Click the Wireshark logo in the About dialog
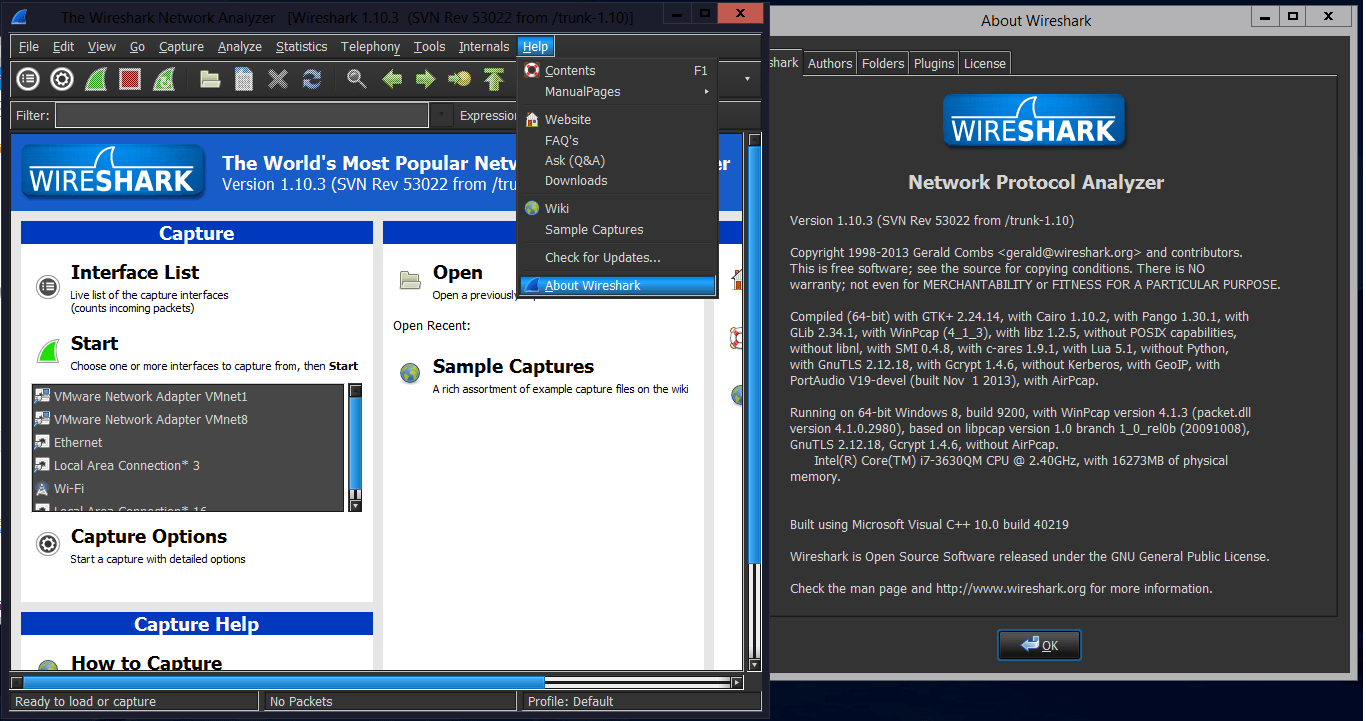Screen dimensions: 1366x721 [1035, 122]
